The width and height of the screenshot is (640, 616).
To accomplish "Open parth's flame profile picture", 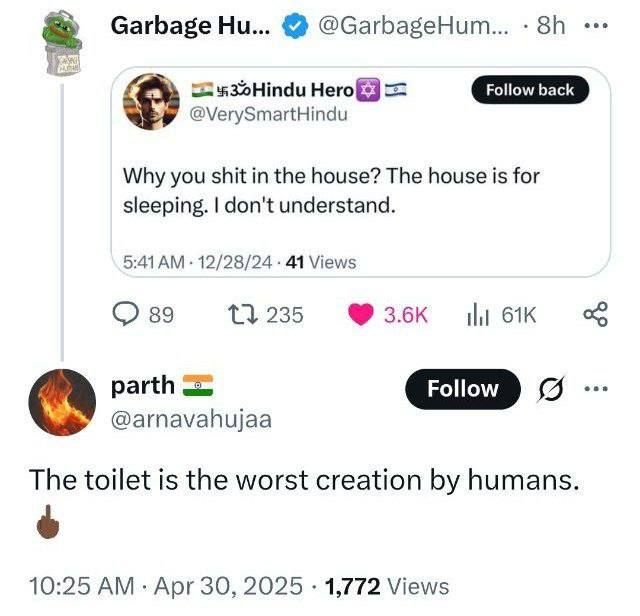I will (61, 401).
